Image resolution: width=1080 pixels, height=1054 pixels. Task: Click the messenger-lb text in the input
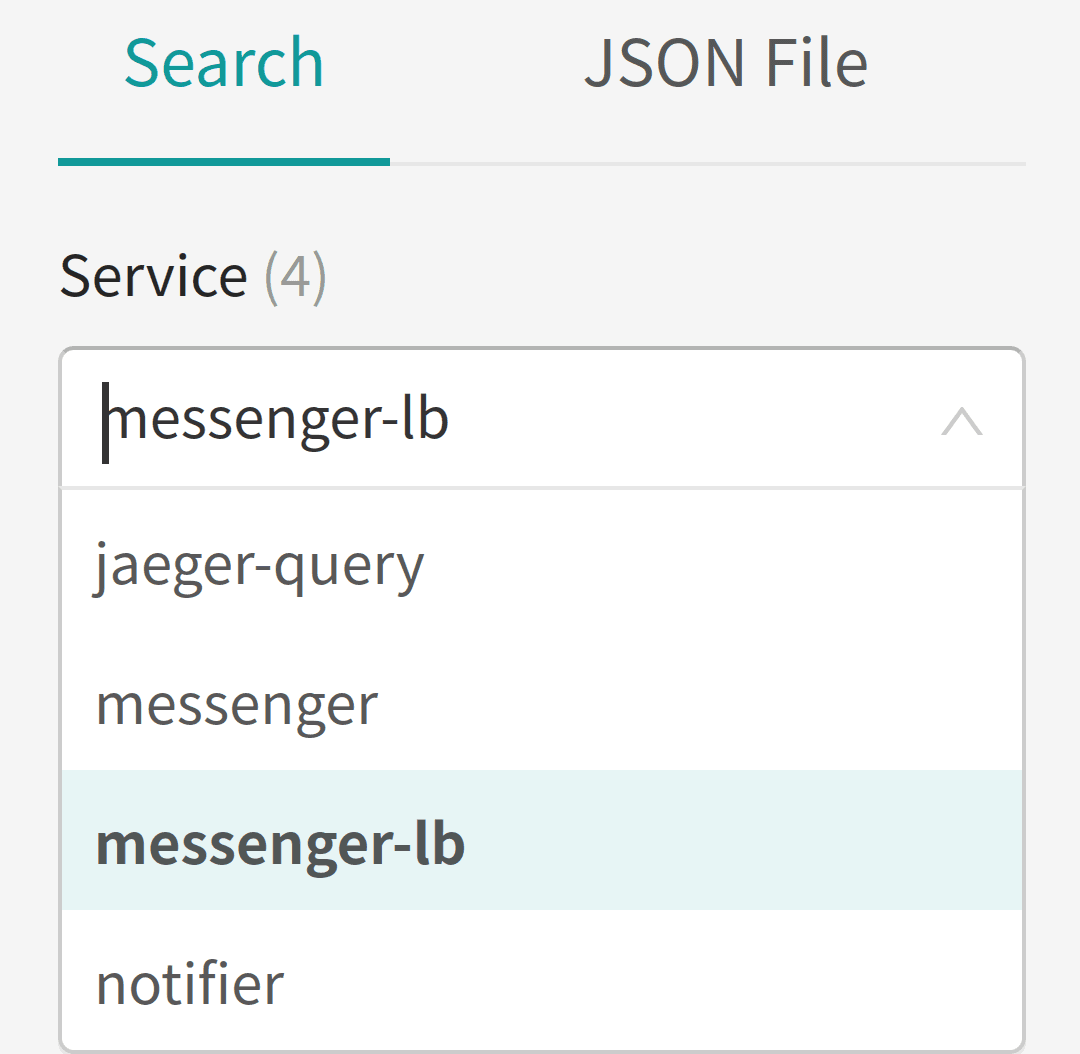click(280, 419)
